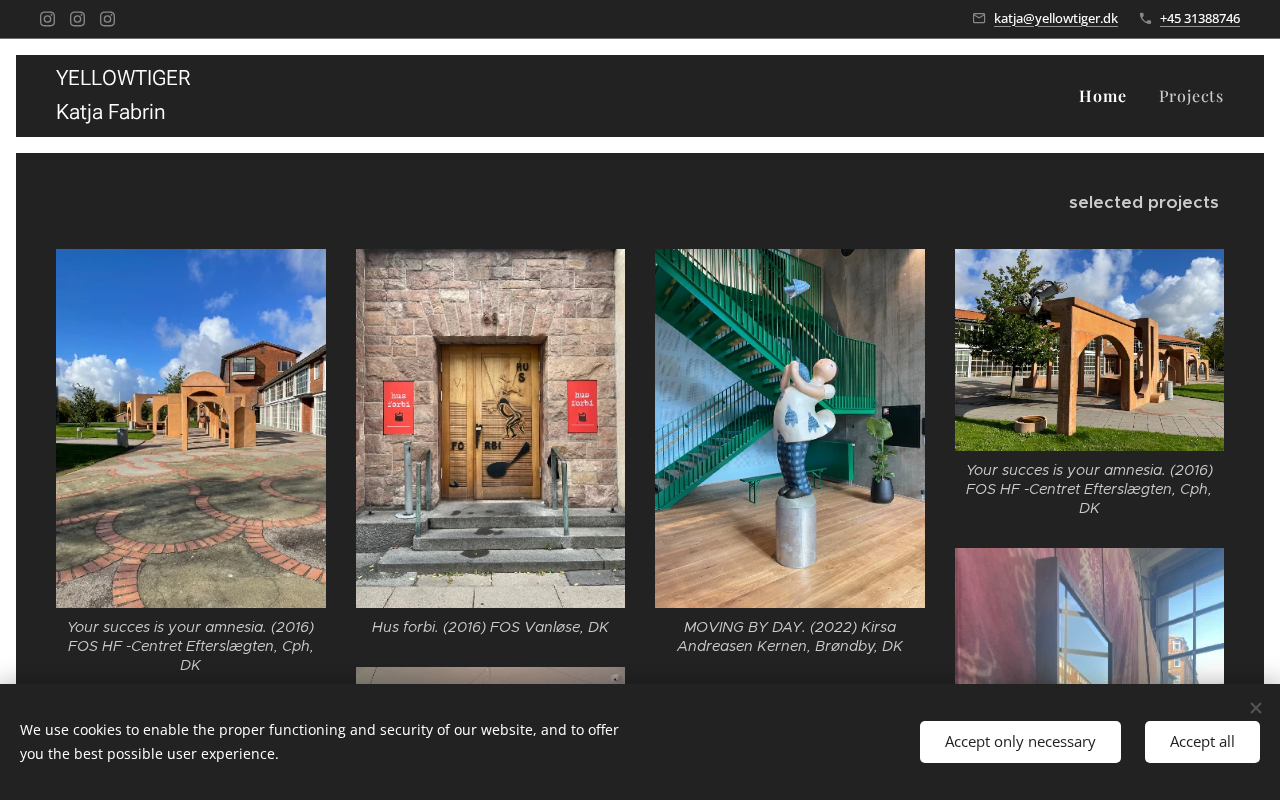
Task: Open the Projects menu item
Action: (1190, 96)
